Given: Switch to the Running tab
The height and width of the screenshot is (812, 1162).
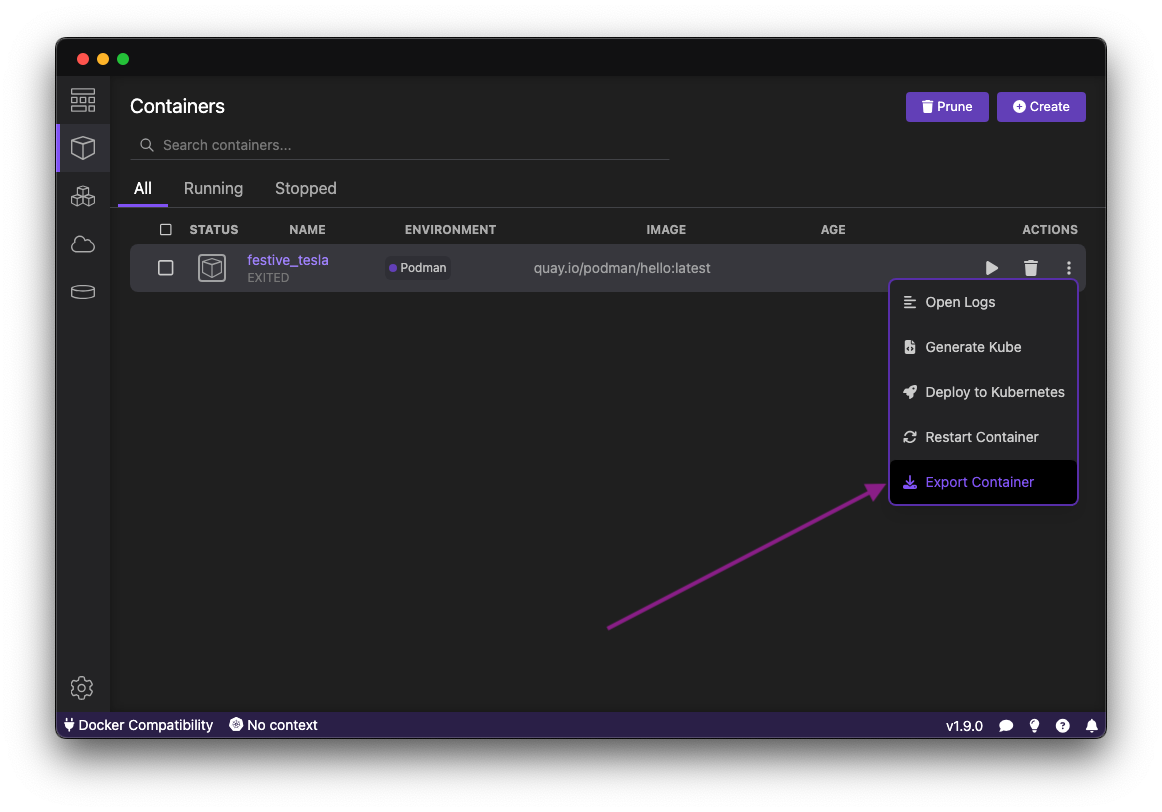Looking at the screenshot, I should click(x=213, y=188).
